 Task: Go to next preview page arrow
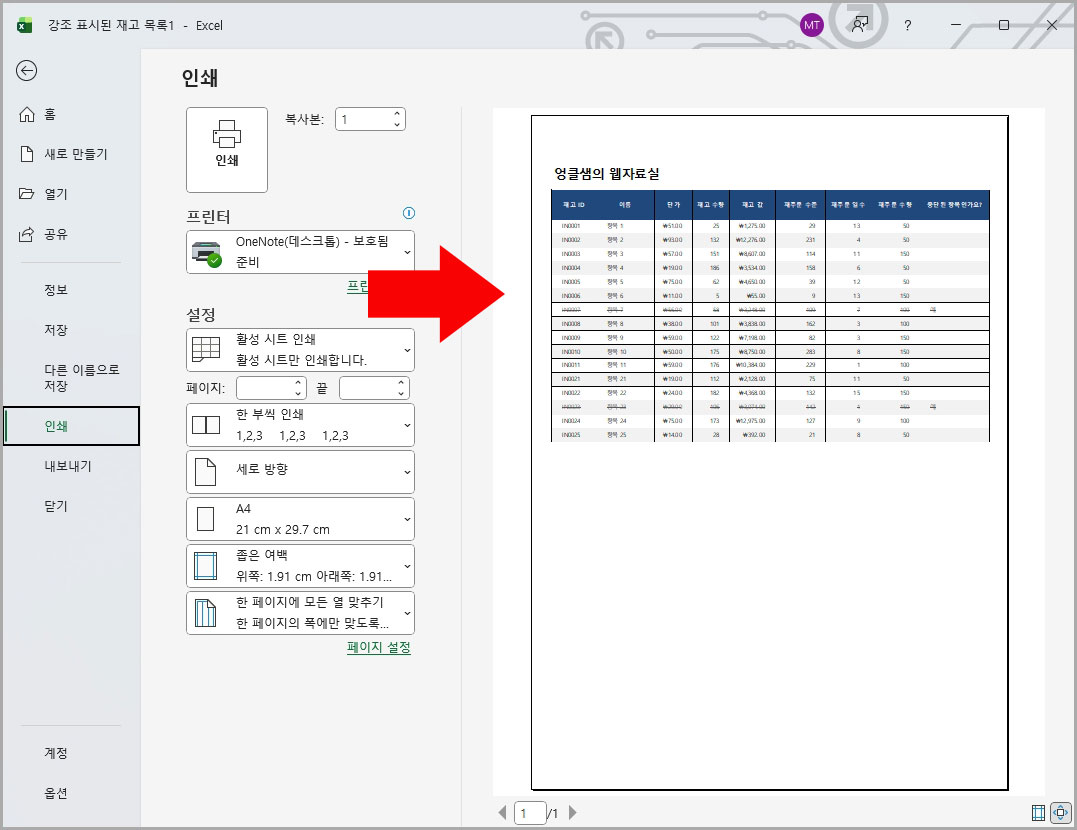click(x=573, y=813)
